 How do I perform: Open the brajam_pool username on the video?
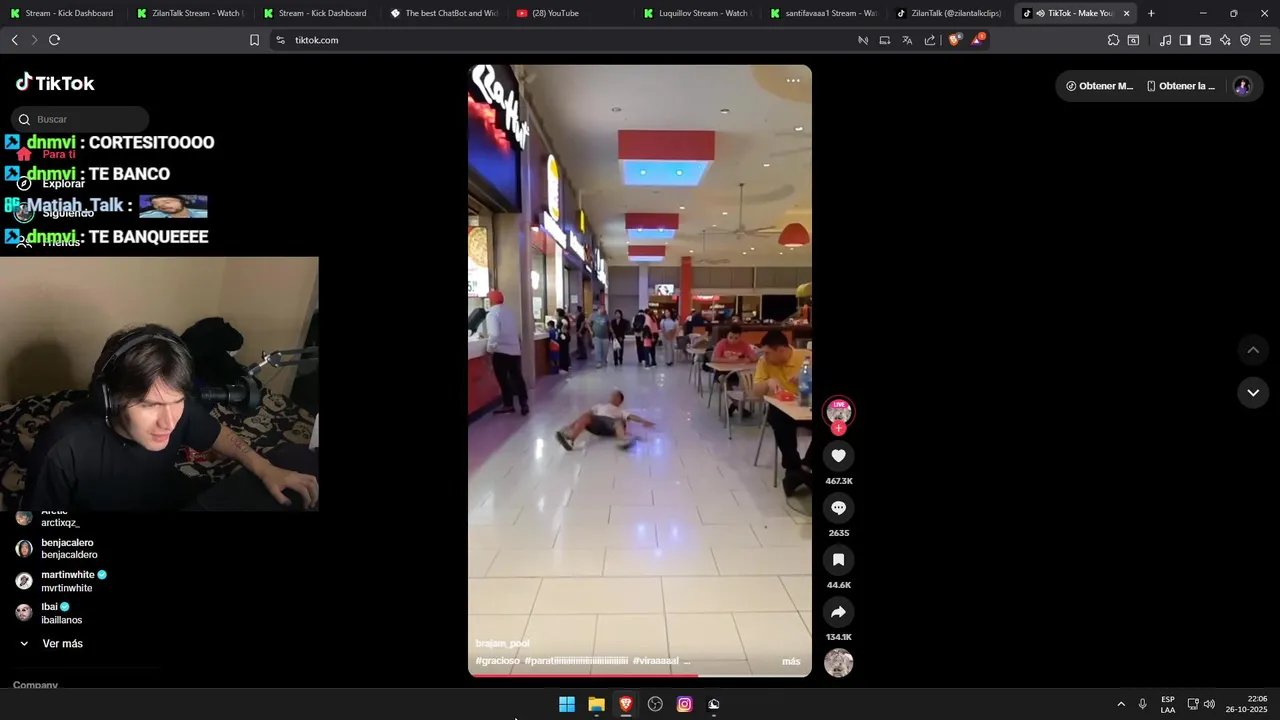(502, 643)
